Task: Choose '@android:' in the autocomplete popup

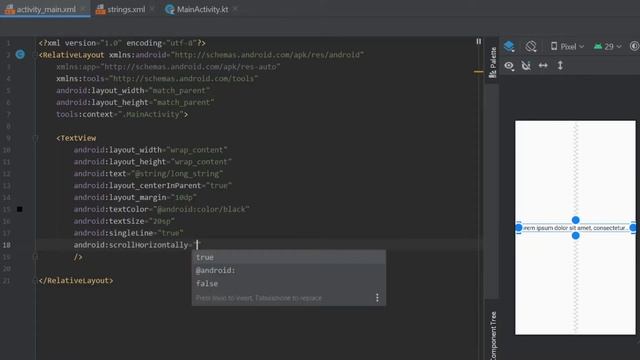Action: (289, 270)
